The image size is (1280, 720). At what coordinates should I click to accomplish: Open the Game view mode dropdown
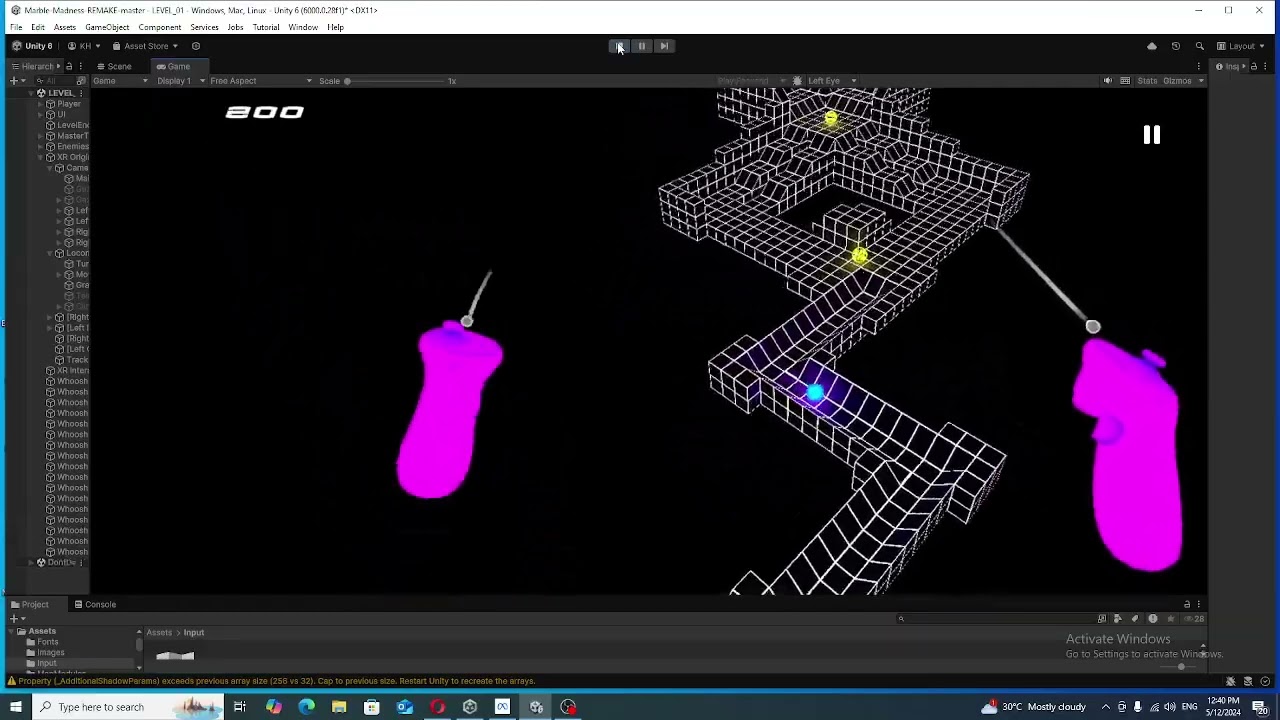click(120, 81)
